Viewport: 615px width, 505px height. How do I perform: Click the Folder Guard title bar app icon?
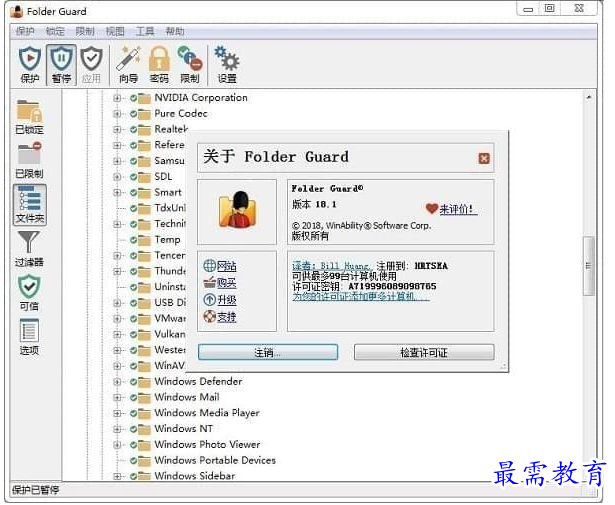click(x=16, y=11)
